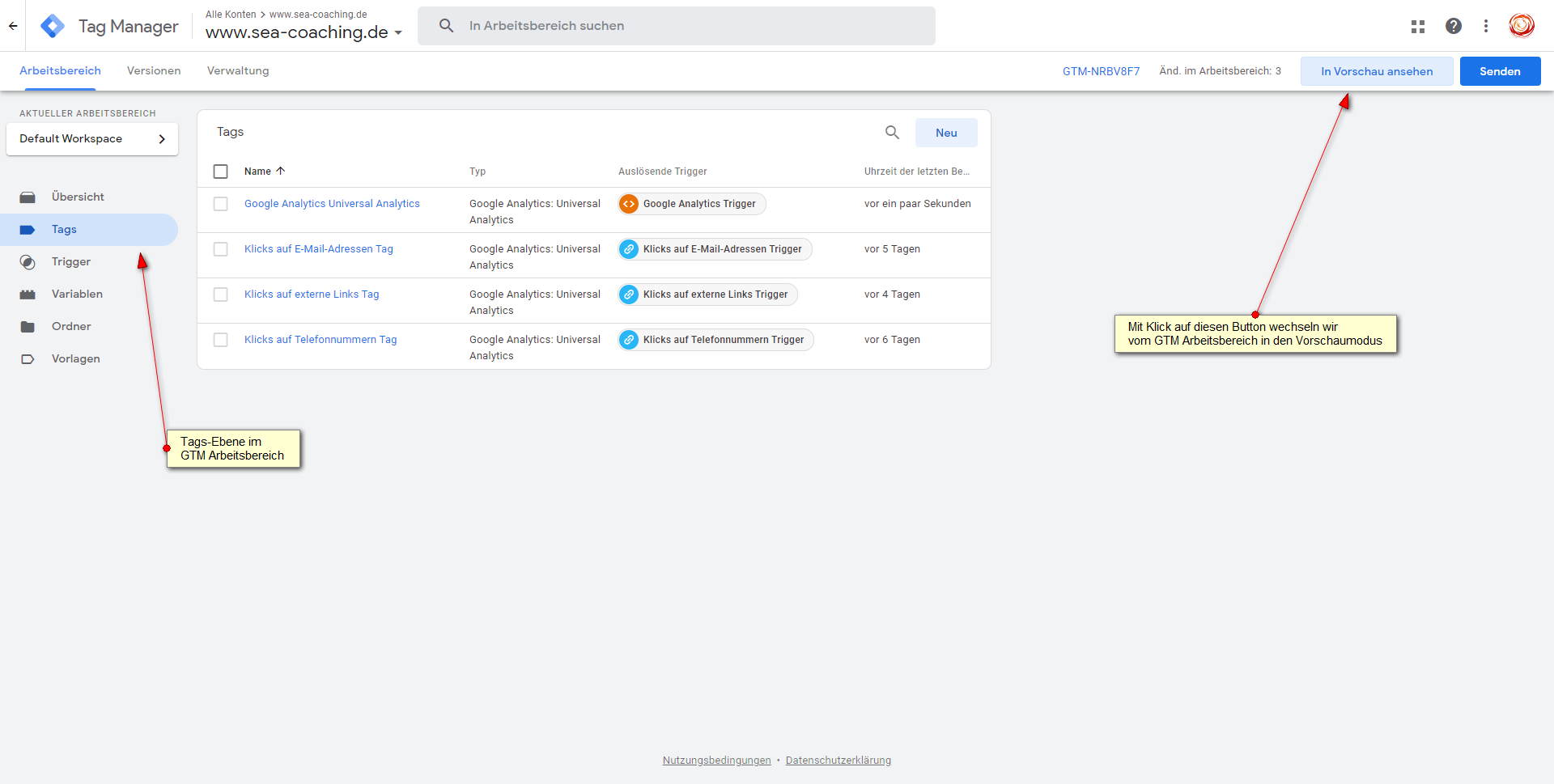This screenshot has height=784, width=1554.
Task: Switch to the Arbeitsbereich tab
Action: click(60, 71)
